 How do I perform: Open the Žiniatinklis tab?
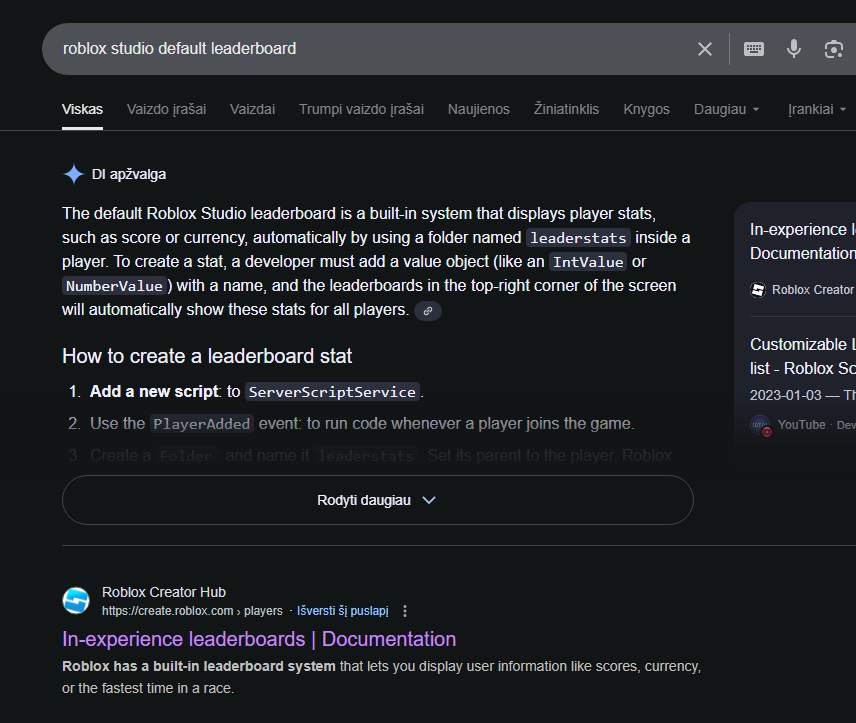[567, 109]
